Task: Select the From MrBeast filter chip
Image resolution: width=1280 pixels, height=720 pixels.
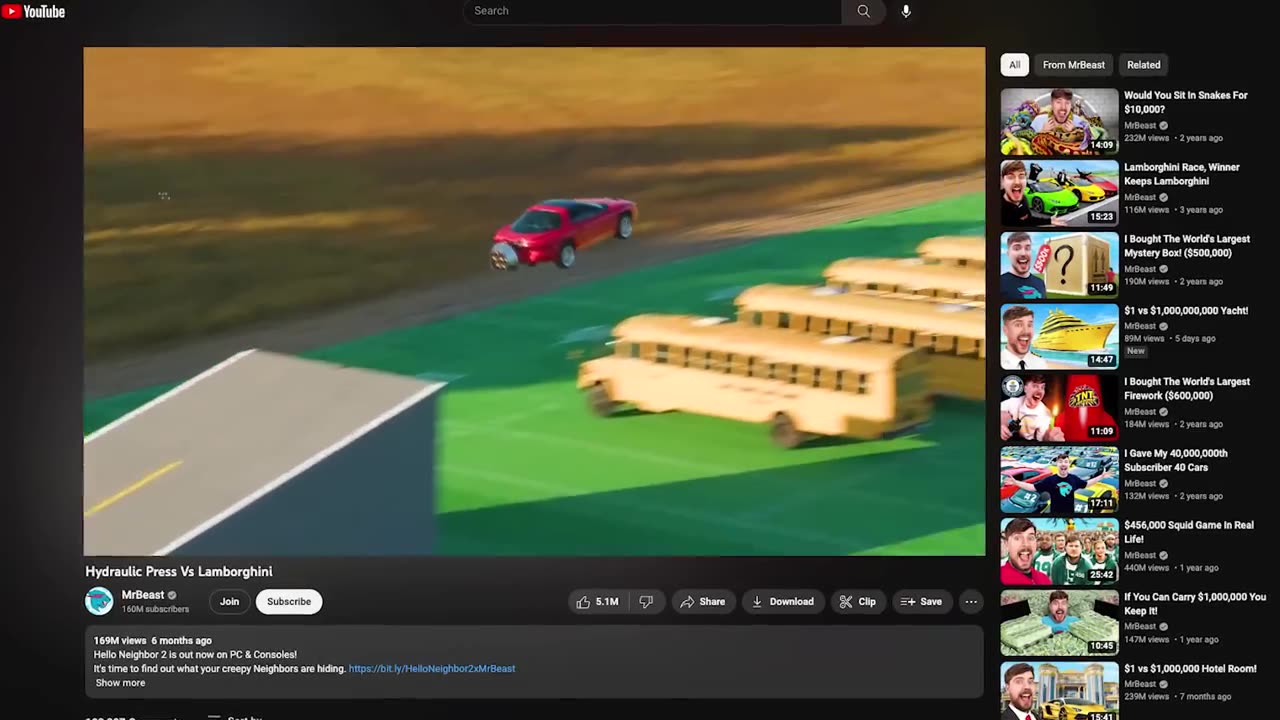Action: [x=1074, y=65]
